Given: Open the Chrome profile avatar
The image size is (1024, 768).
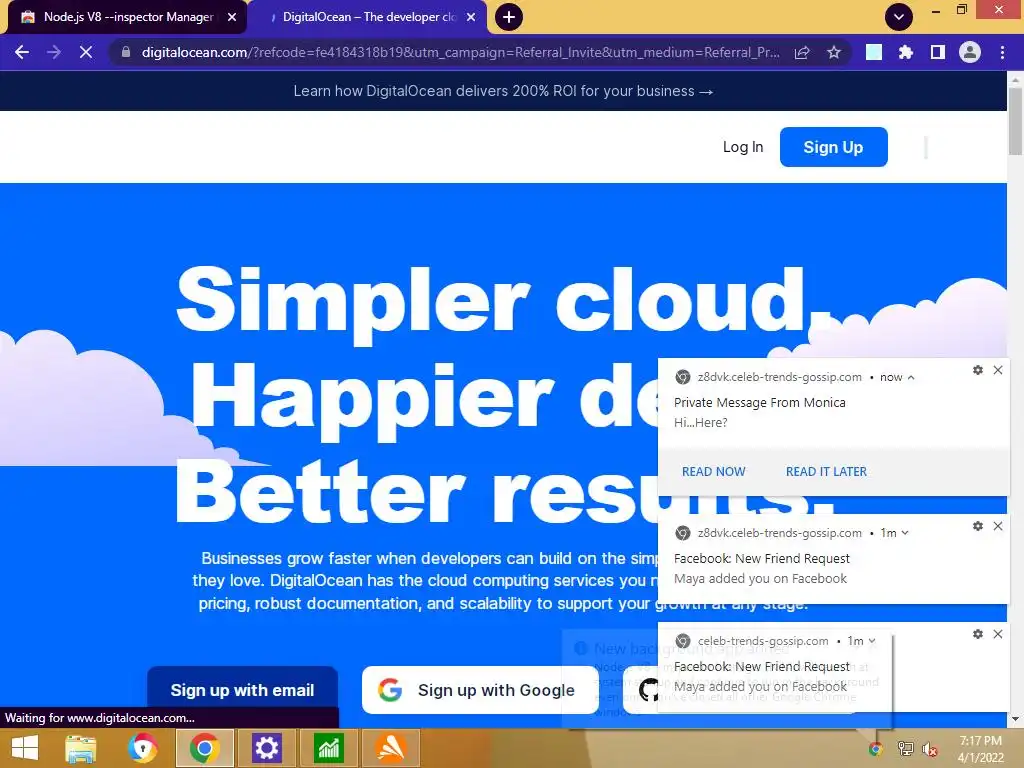Looking at the screenshot, I should (969, 52).
